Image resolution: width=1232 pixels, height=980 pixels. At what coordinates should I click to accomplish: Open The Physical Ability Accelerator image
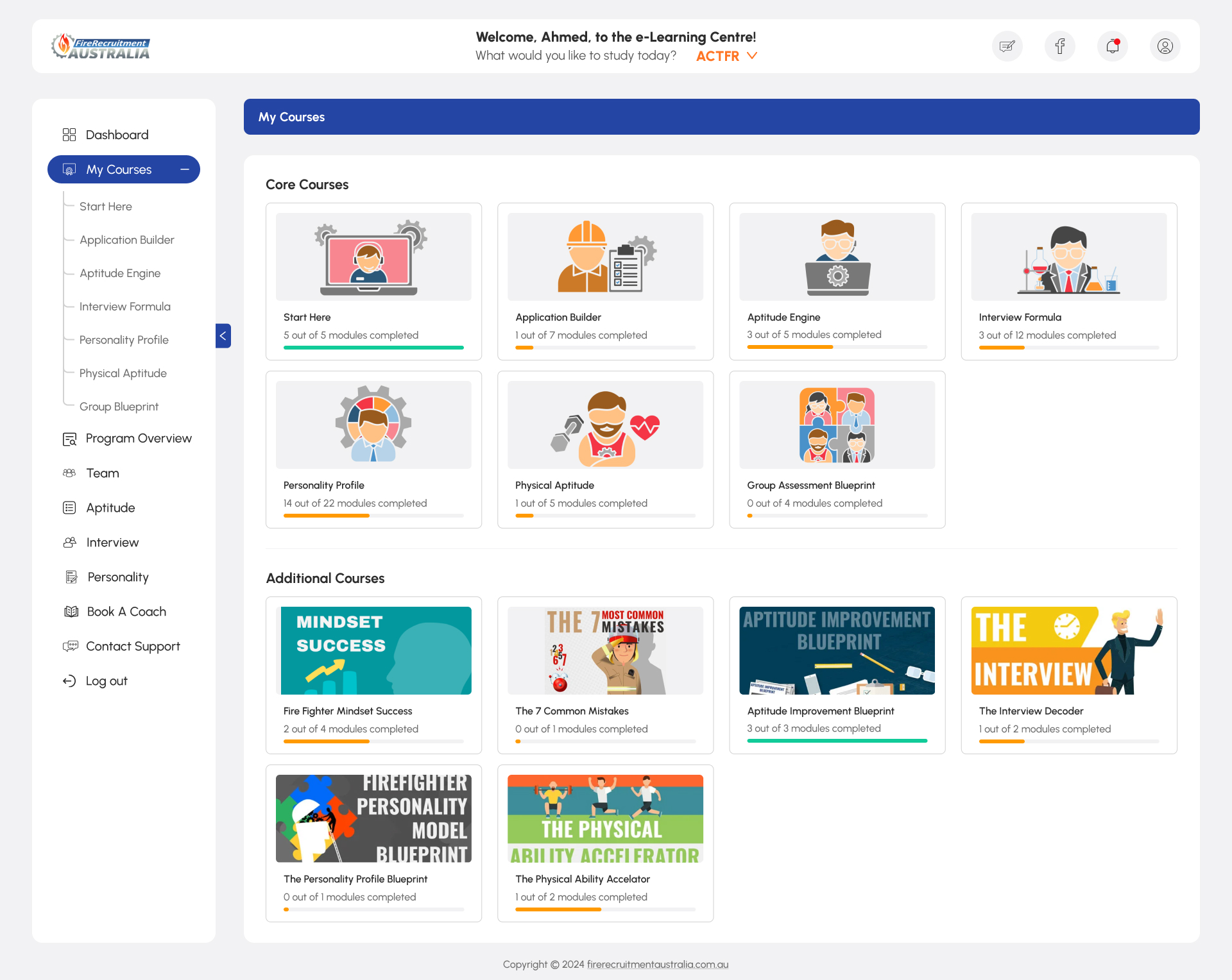[x=605, y=818]
